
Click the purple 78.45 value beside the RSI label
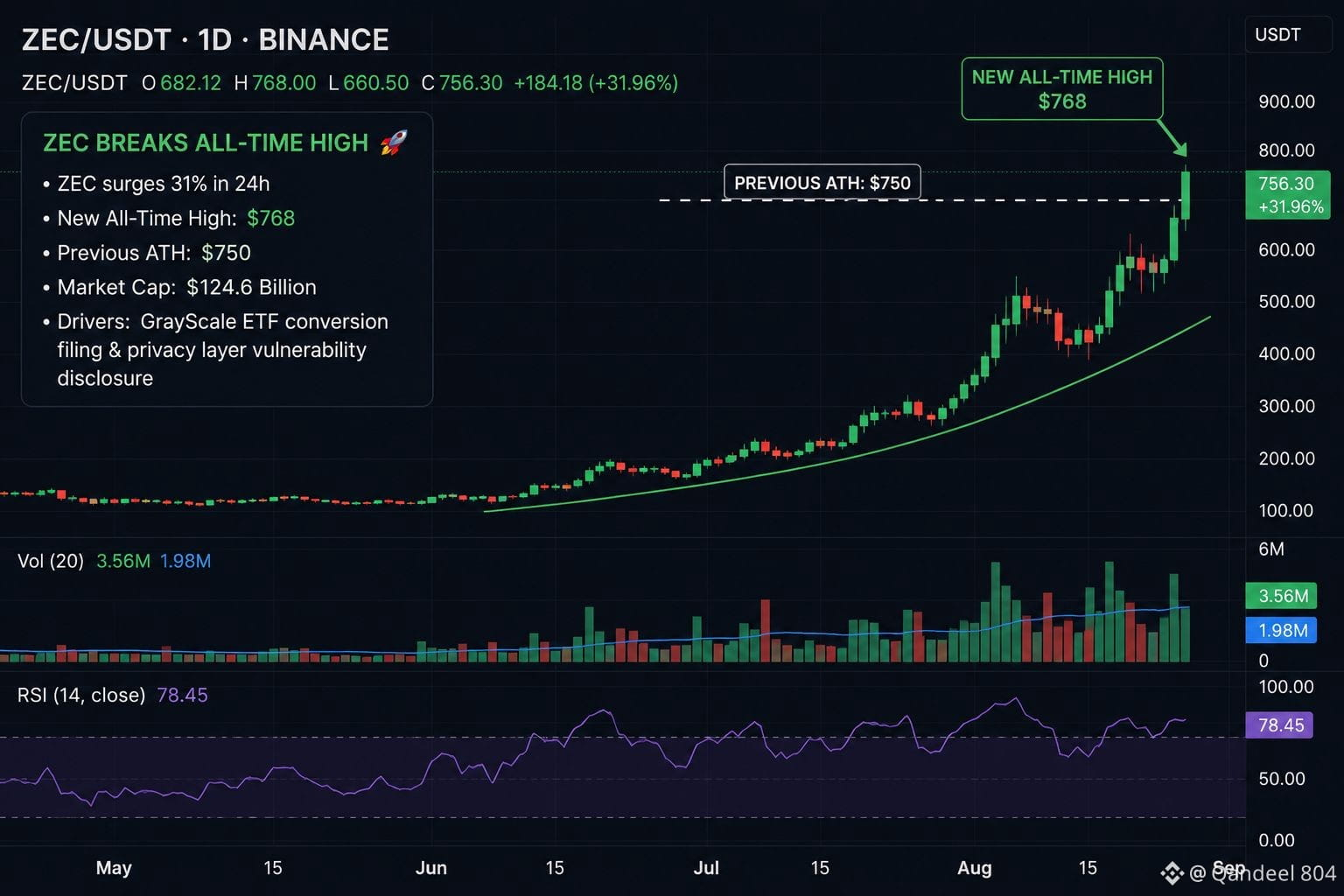pyautogui.click(x=182, y=695)
